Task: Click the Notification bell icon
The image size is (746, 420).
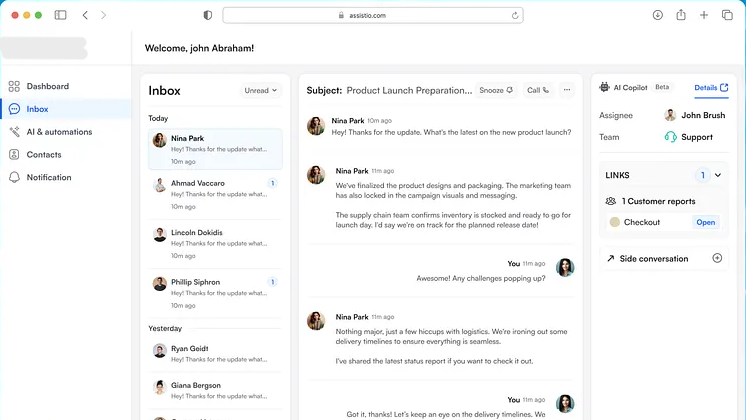Action: pyautogui.click(x=14, y=177)
